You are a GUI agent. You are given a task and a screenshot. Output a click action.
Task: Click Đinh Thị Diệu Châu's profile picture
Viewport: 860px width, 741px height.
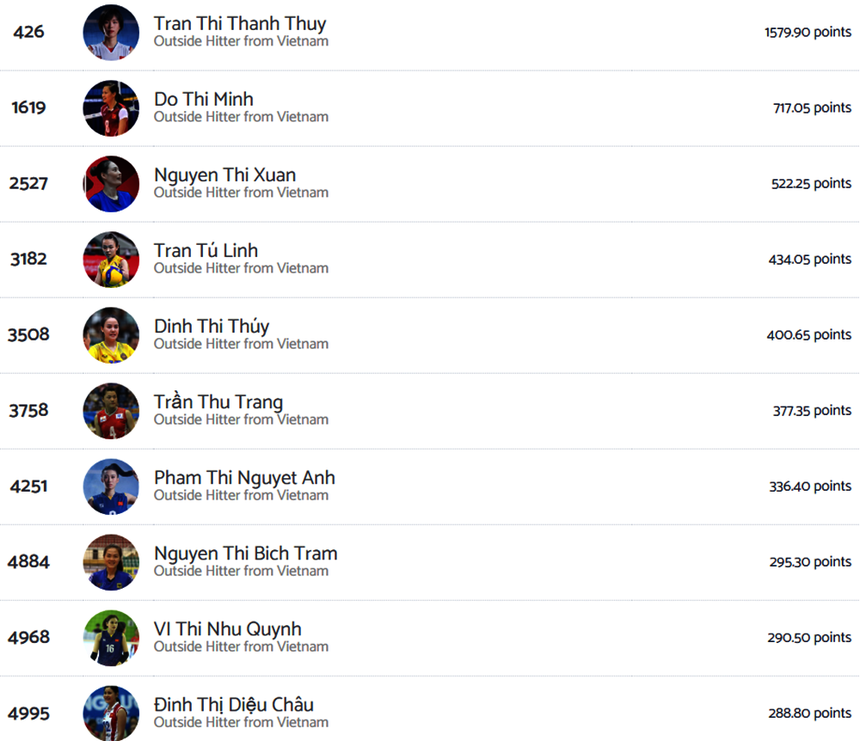(111, 712)
